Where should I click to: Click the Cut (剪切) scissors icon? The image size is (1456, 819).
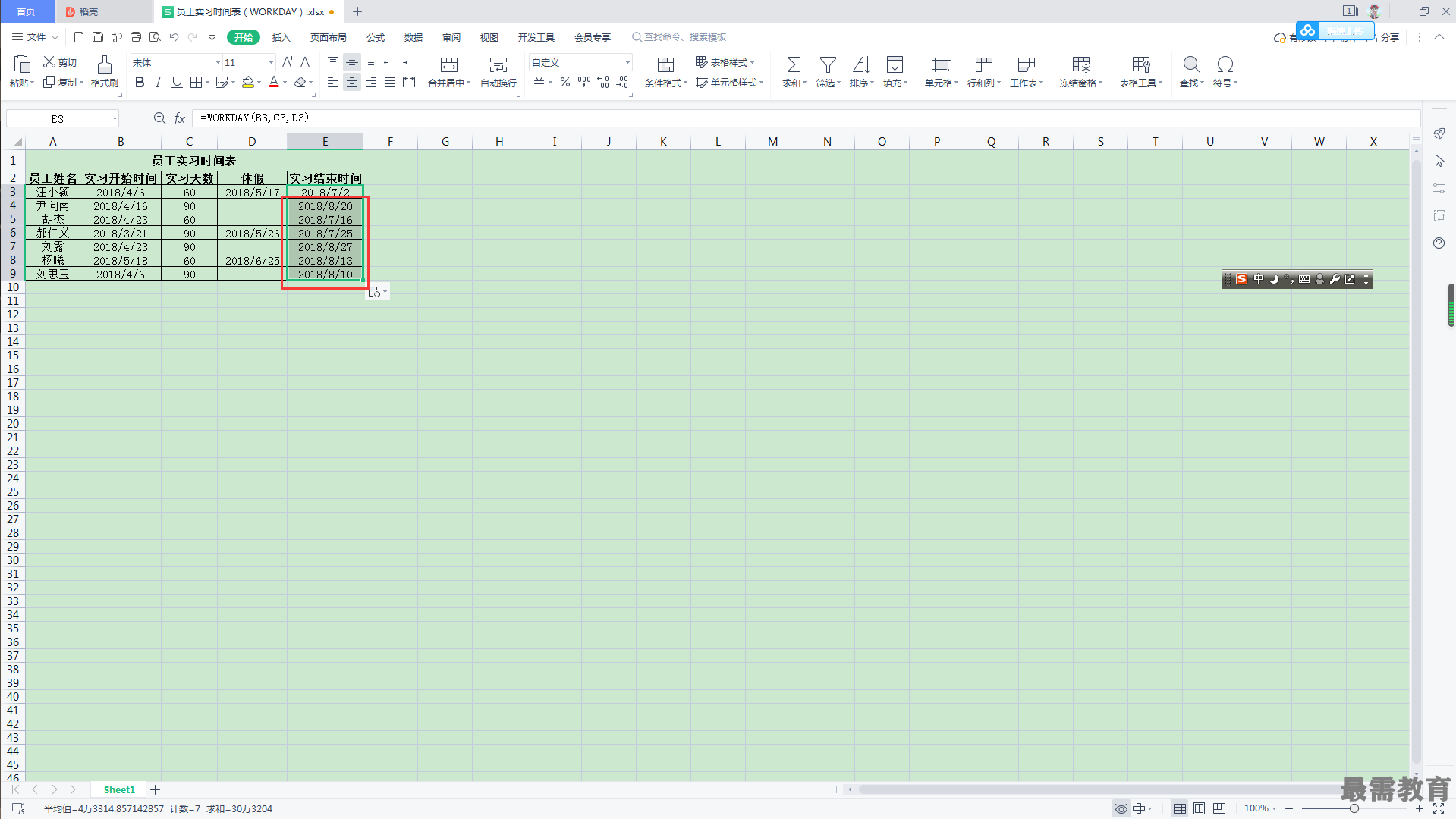point(49,62)
